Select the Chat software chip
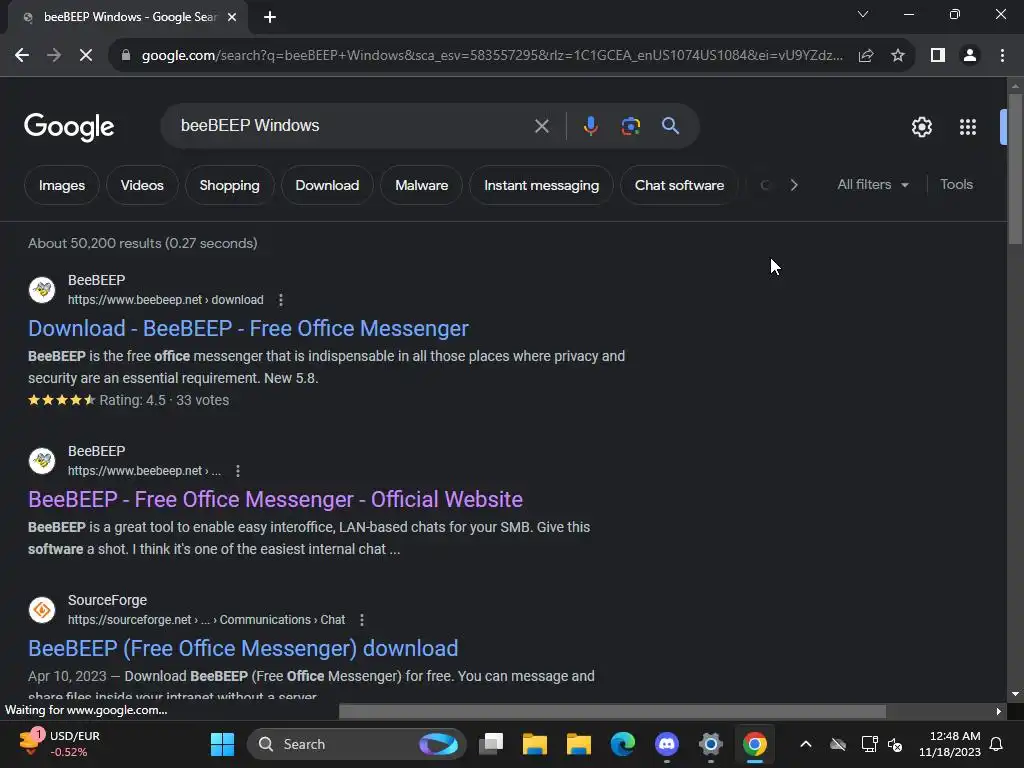 679,185
